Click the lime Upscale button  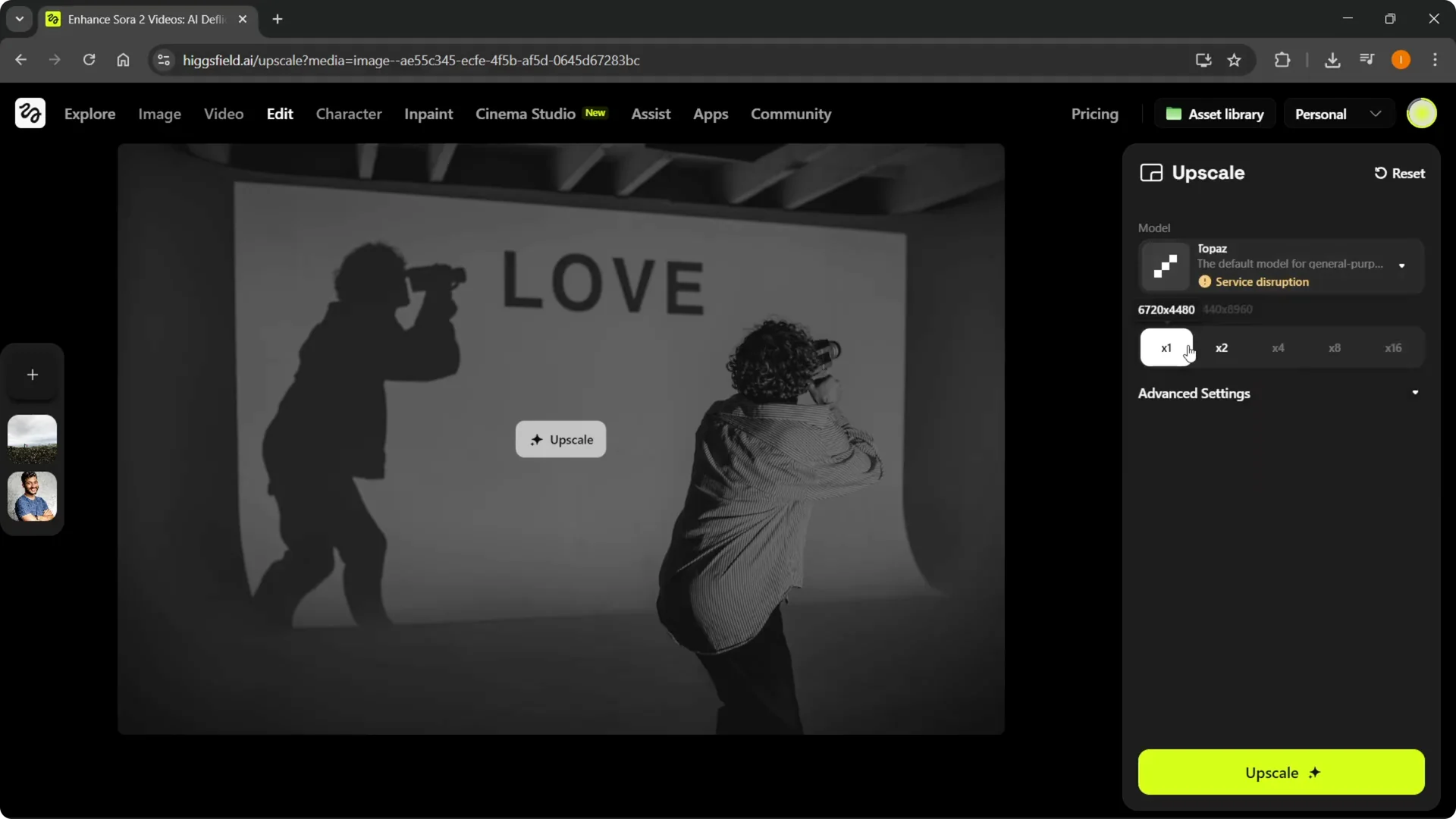[1281, 773]
